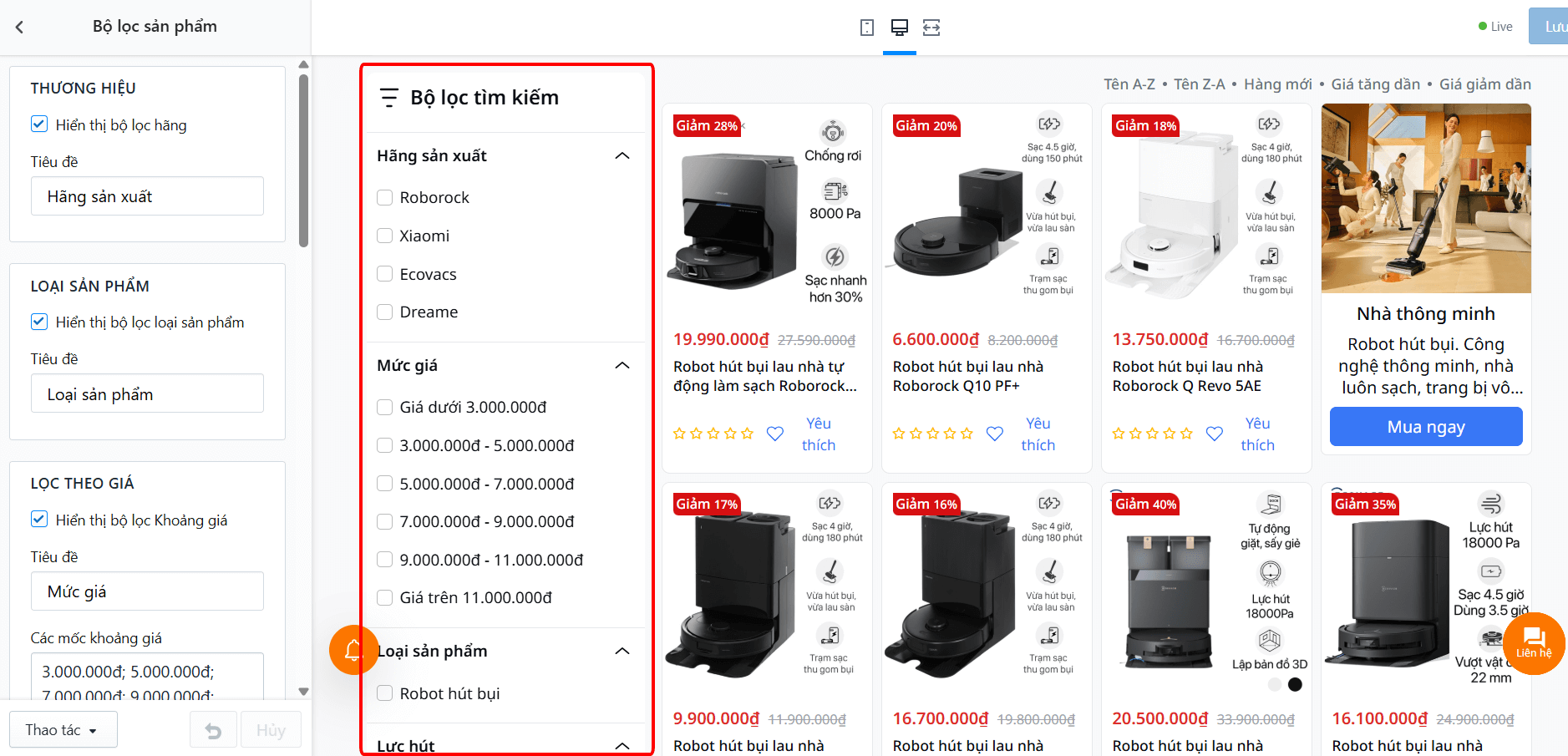Sort products by Hàng mới
The image size is (1568, 756).
tap(1278, 84)
